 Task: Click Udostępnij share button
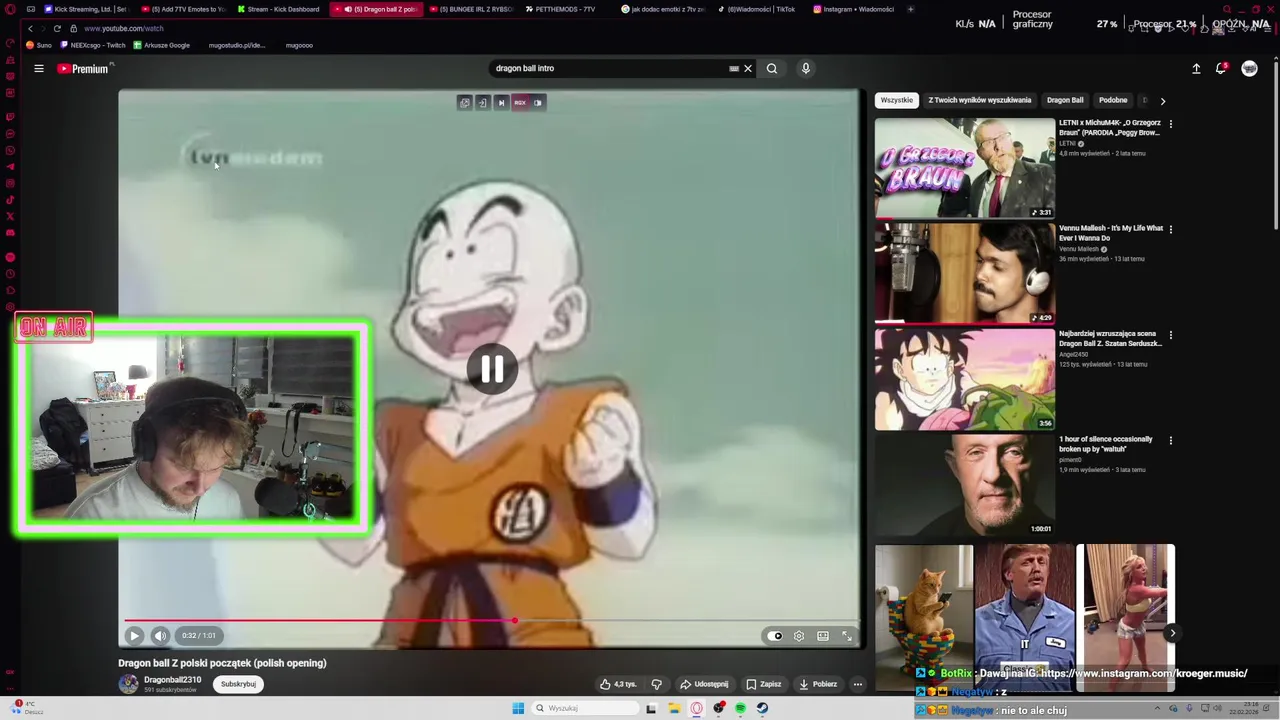704,684
